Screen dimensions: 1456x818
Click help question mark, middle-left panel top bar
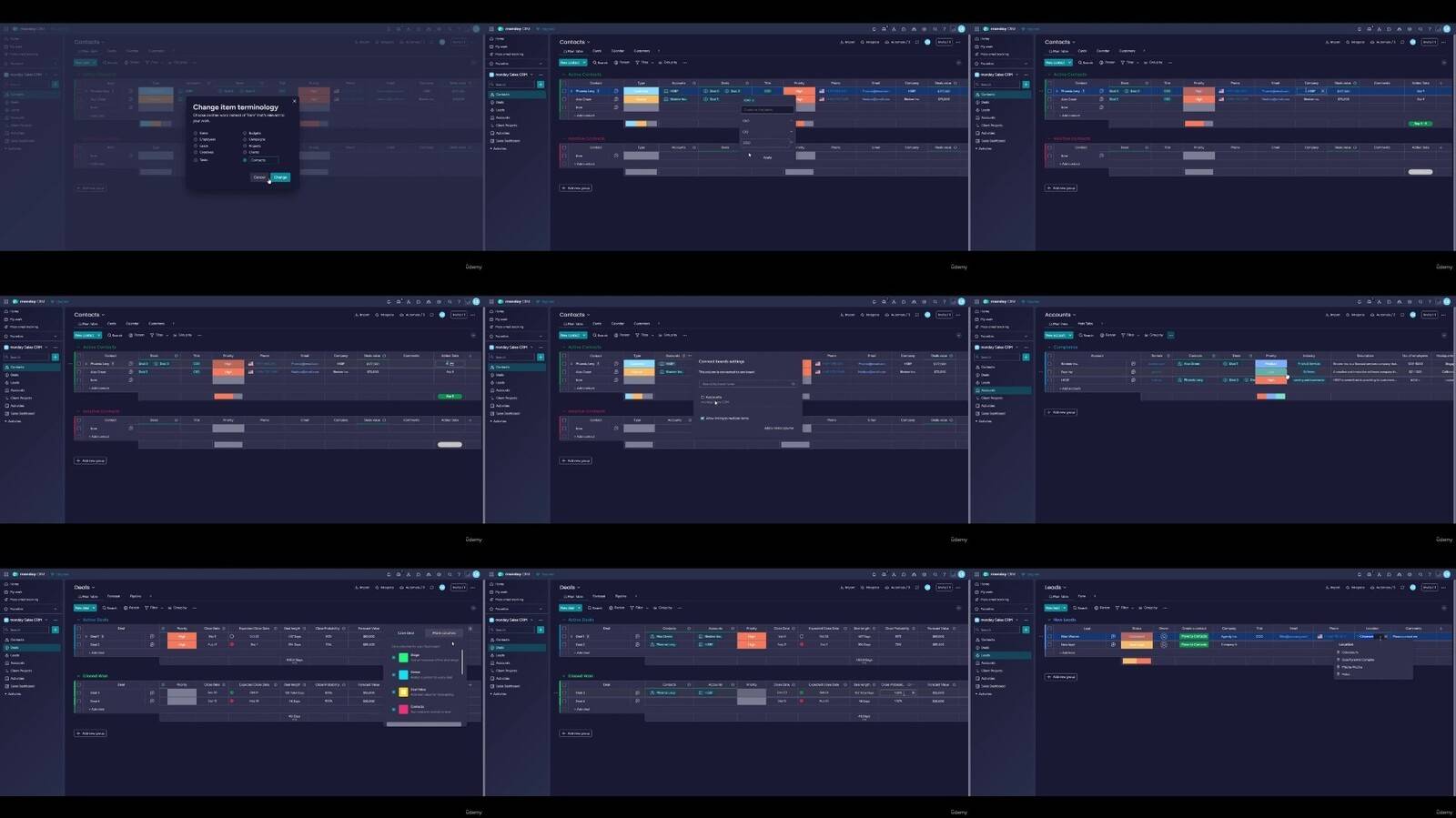point(459,302)
